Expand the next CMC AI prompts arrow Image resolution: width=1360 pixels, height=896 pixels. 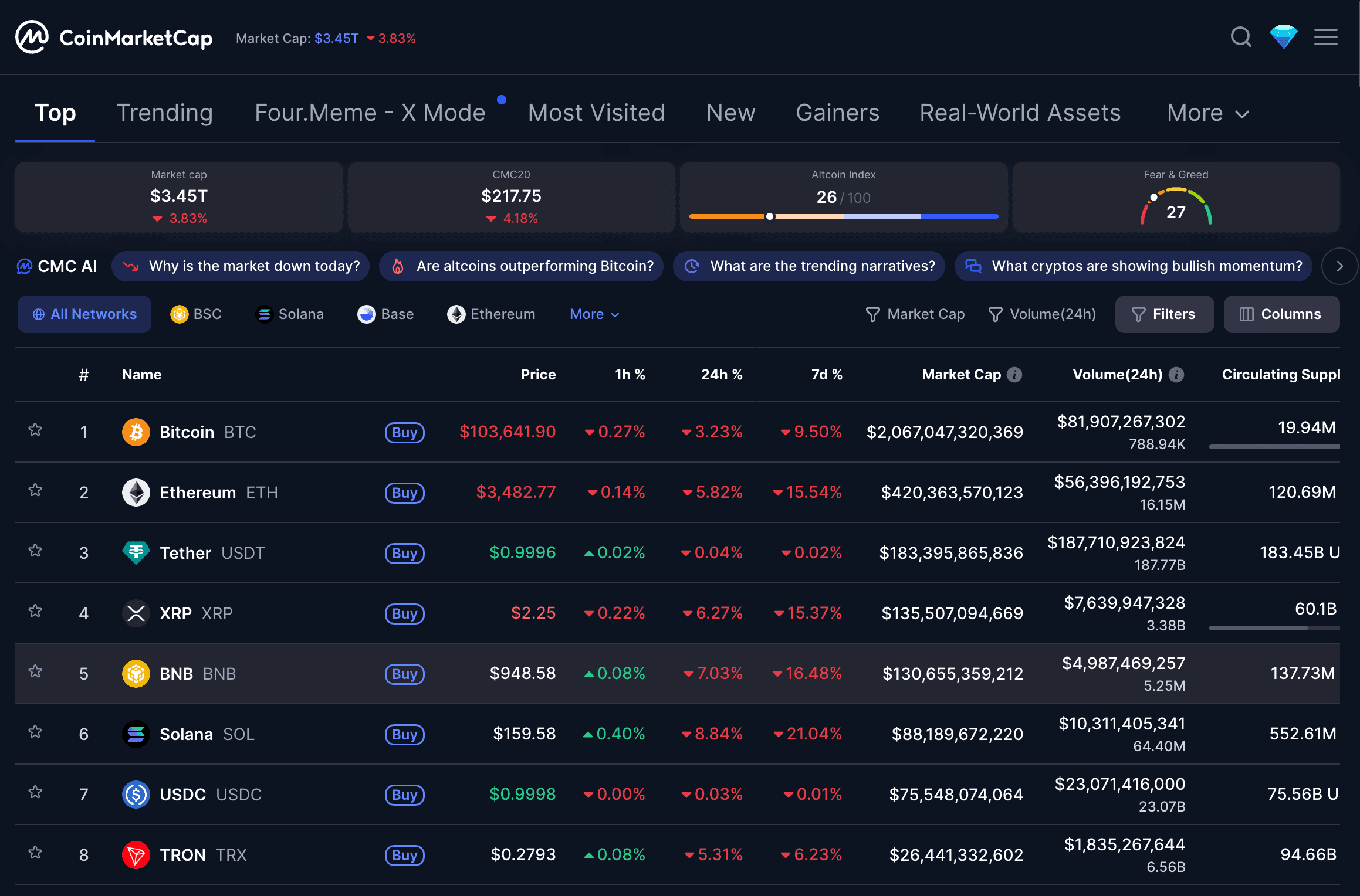pyautogui.click(x=1339, y=266)
